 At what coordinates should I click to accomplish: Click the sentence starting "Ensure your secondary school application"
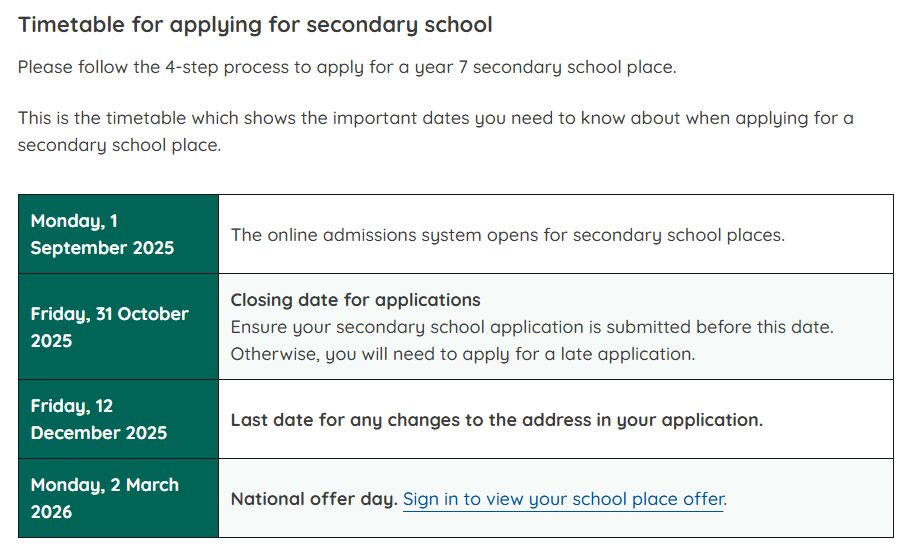531,327
